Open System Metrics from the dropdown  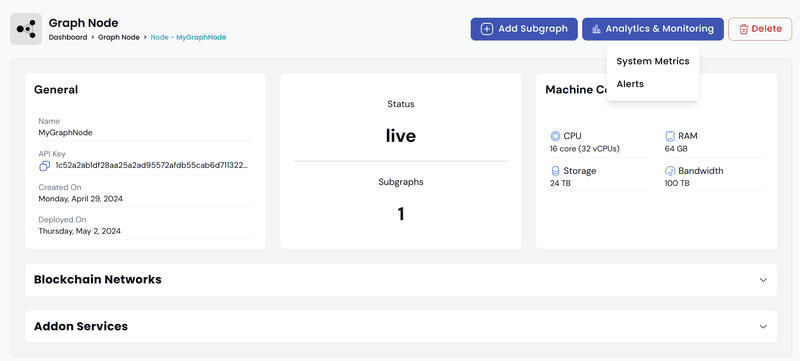pos(653,61)
